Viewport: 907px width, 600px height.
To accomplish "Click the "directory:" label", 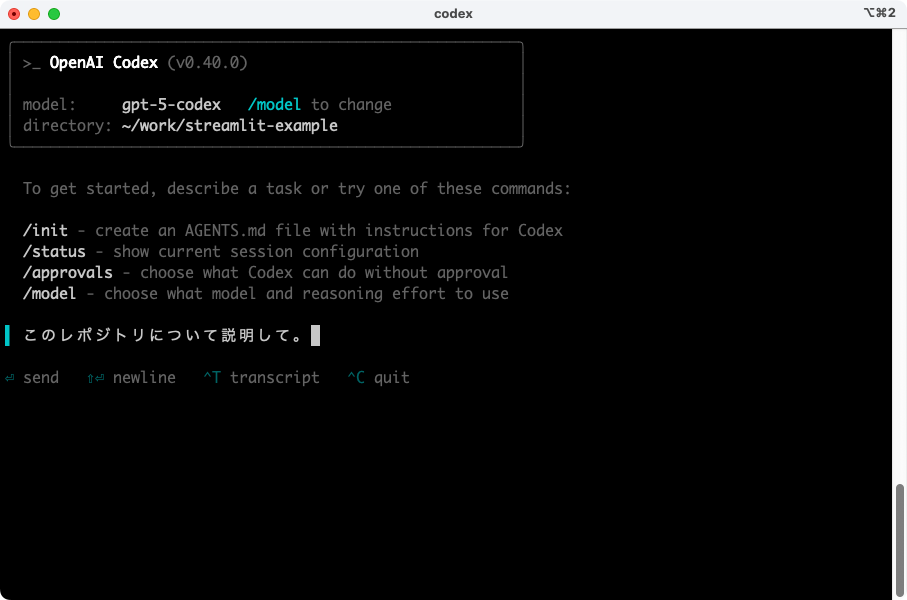I will pyautogui.click(x=67, y=126).
